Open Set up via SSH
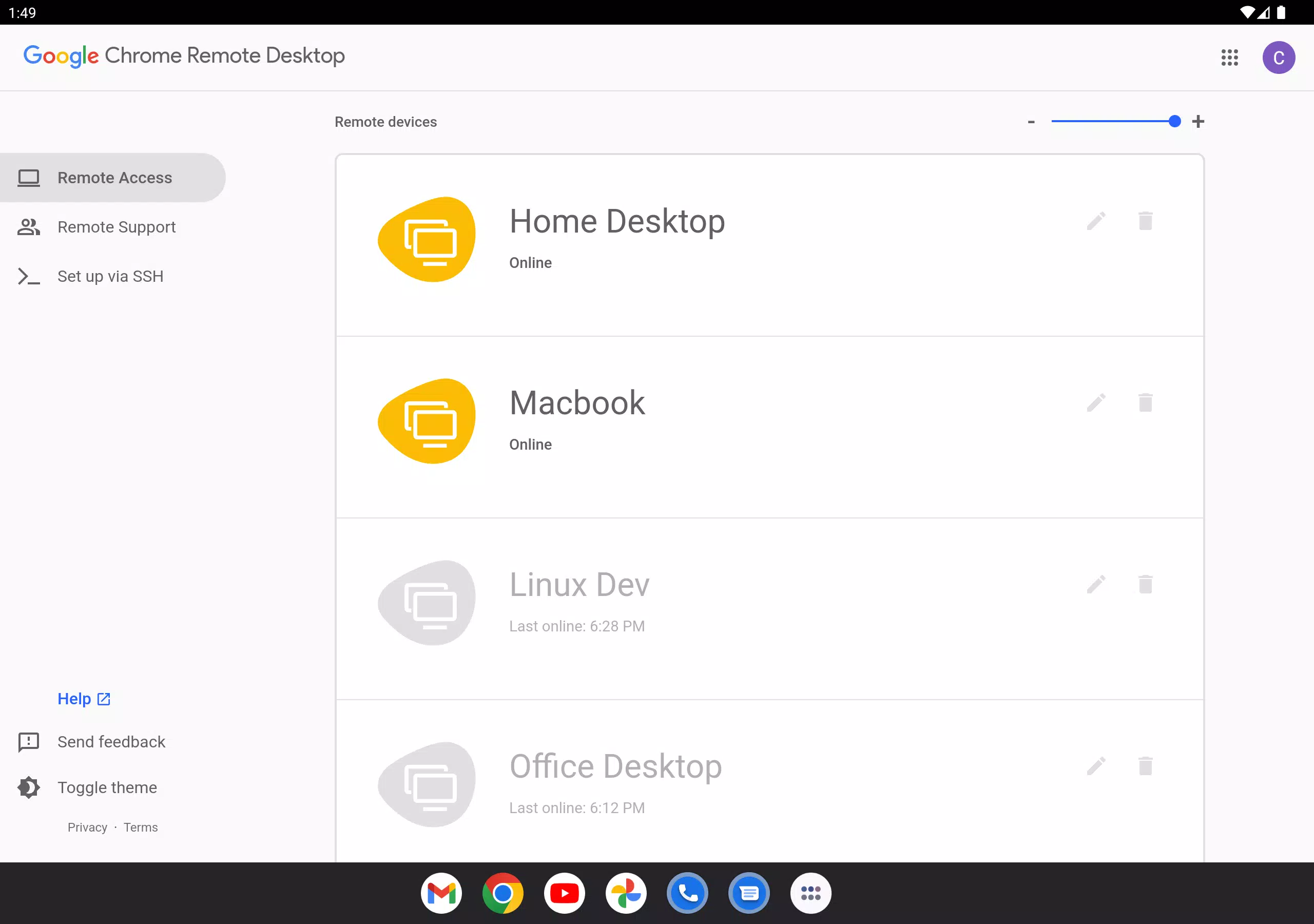The width and height of the screenshot is (1314, 924). click(113, 276)
